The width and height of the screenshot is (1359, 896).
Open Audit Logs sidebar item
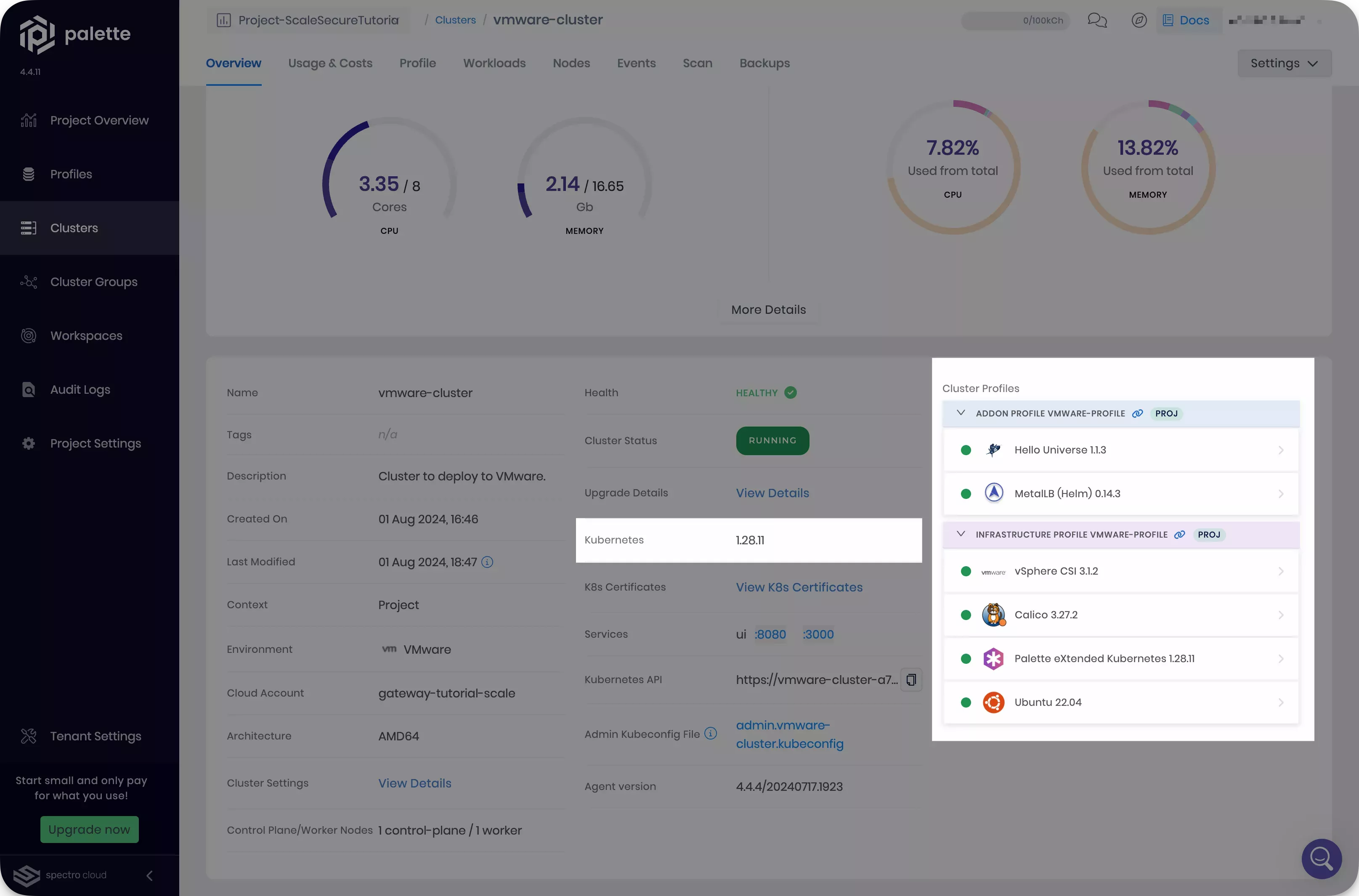point(89,390)
